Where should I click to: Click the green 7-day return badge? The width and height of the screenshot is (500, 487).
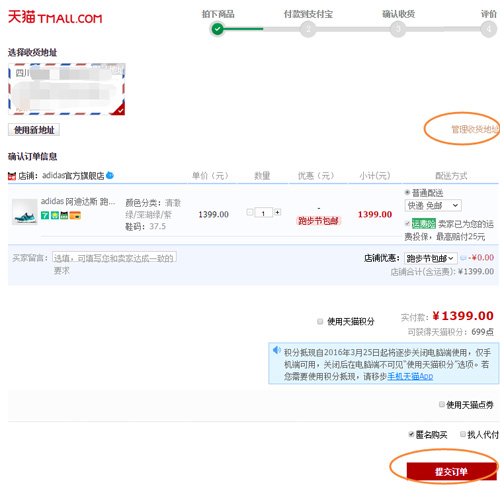point(45,215)
